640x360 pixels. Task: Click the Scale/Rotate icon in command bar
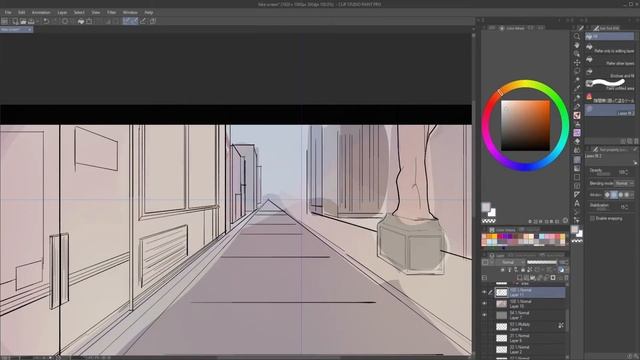[x=89, y=21]
